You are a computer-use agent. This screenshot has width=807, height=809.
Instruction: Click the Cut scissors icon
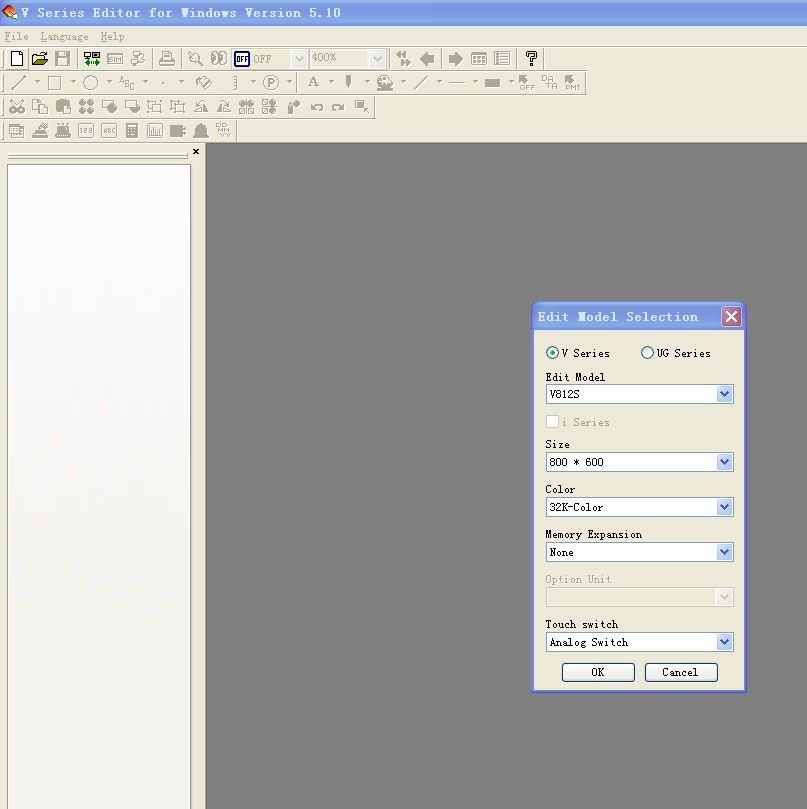click(x=16, y=107)
